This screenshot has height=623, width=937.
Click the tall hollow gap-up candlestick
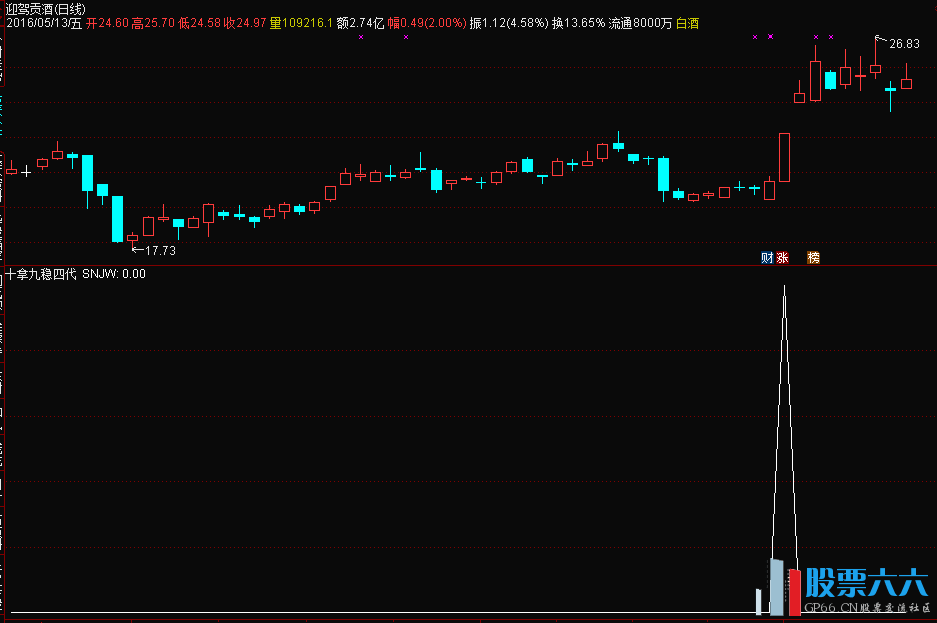(785, 157)
